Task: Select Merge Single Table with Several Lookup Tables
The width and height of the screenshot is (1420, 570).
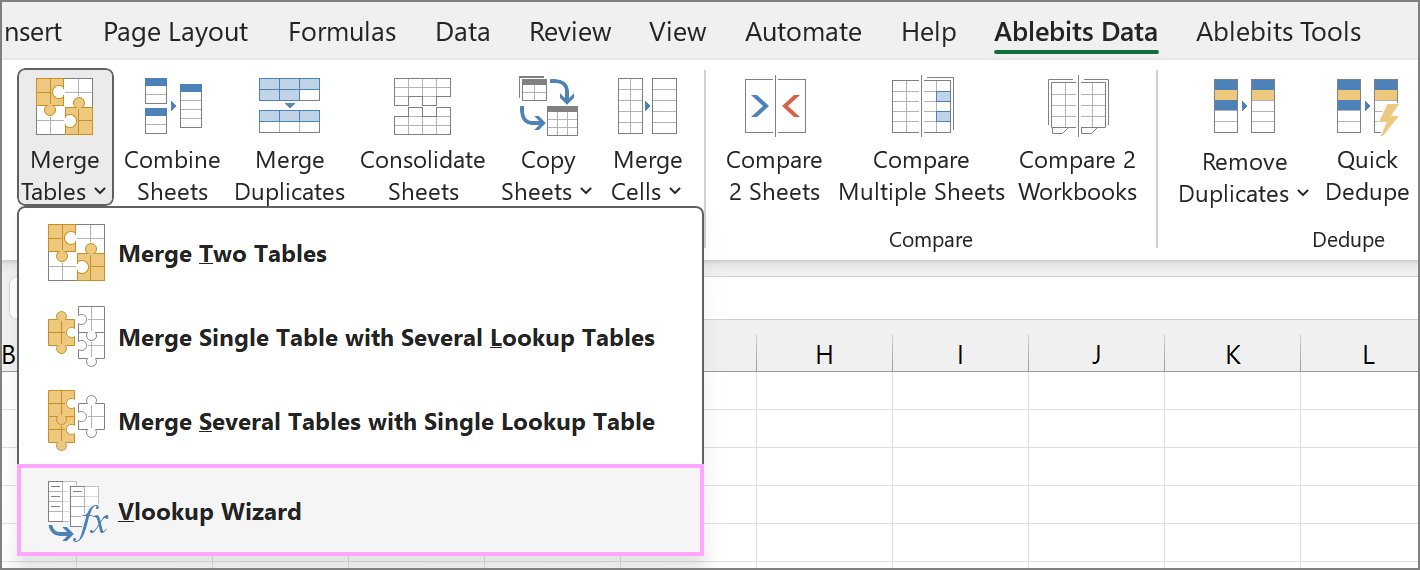Action: coord(361,338)
